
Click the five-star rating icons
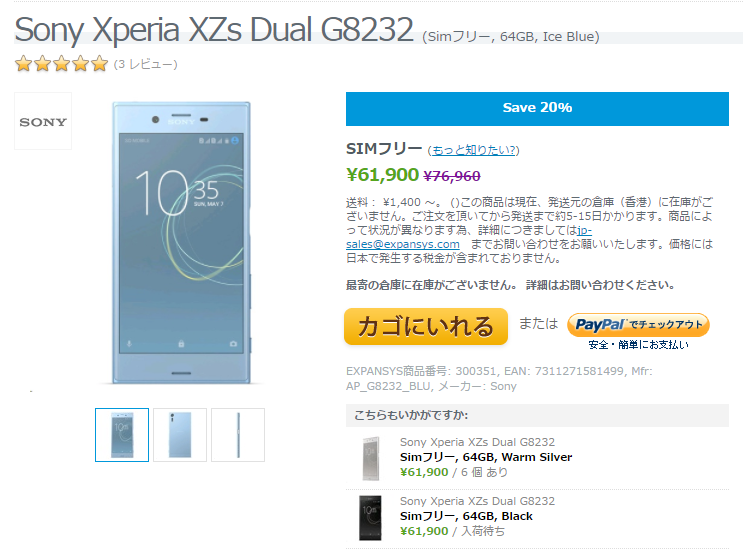(62, 64)
